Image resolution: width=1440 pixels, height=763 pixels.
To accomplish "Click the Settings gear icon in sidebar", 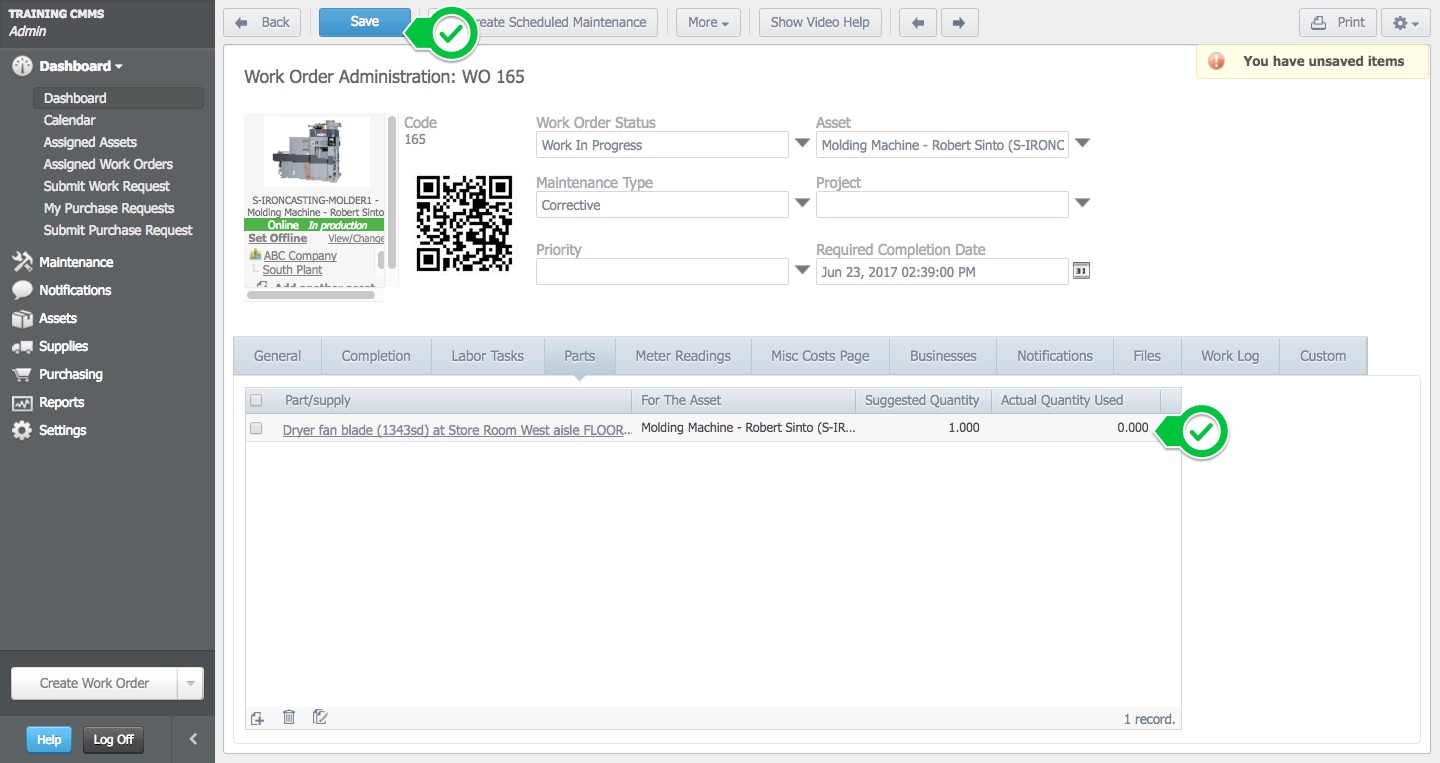I will 22,430.
